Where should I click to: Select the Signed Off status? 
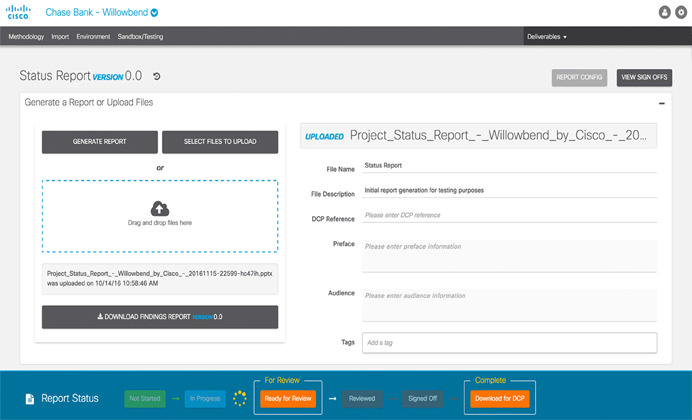pyautogui.click(x=422, y=398)
